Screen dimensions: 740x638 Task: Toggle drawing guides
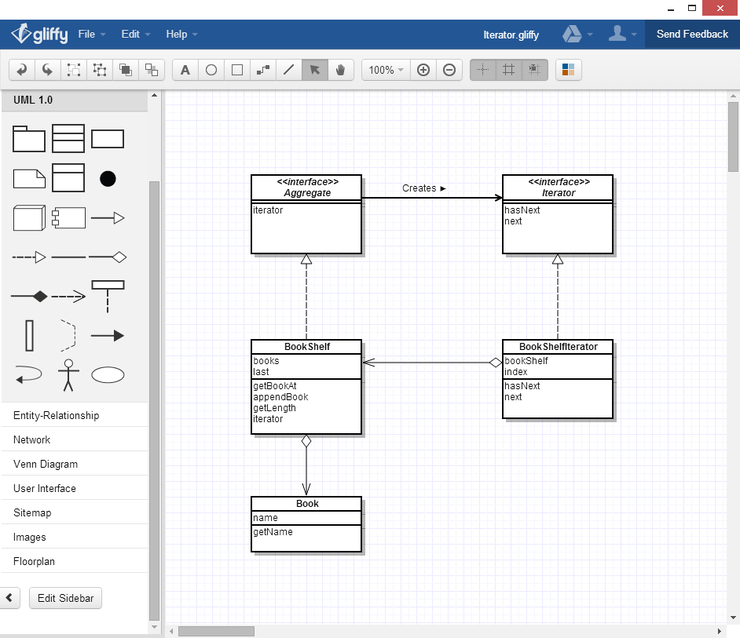coord(483,70)
